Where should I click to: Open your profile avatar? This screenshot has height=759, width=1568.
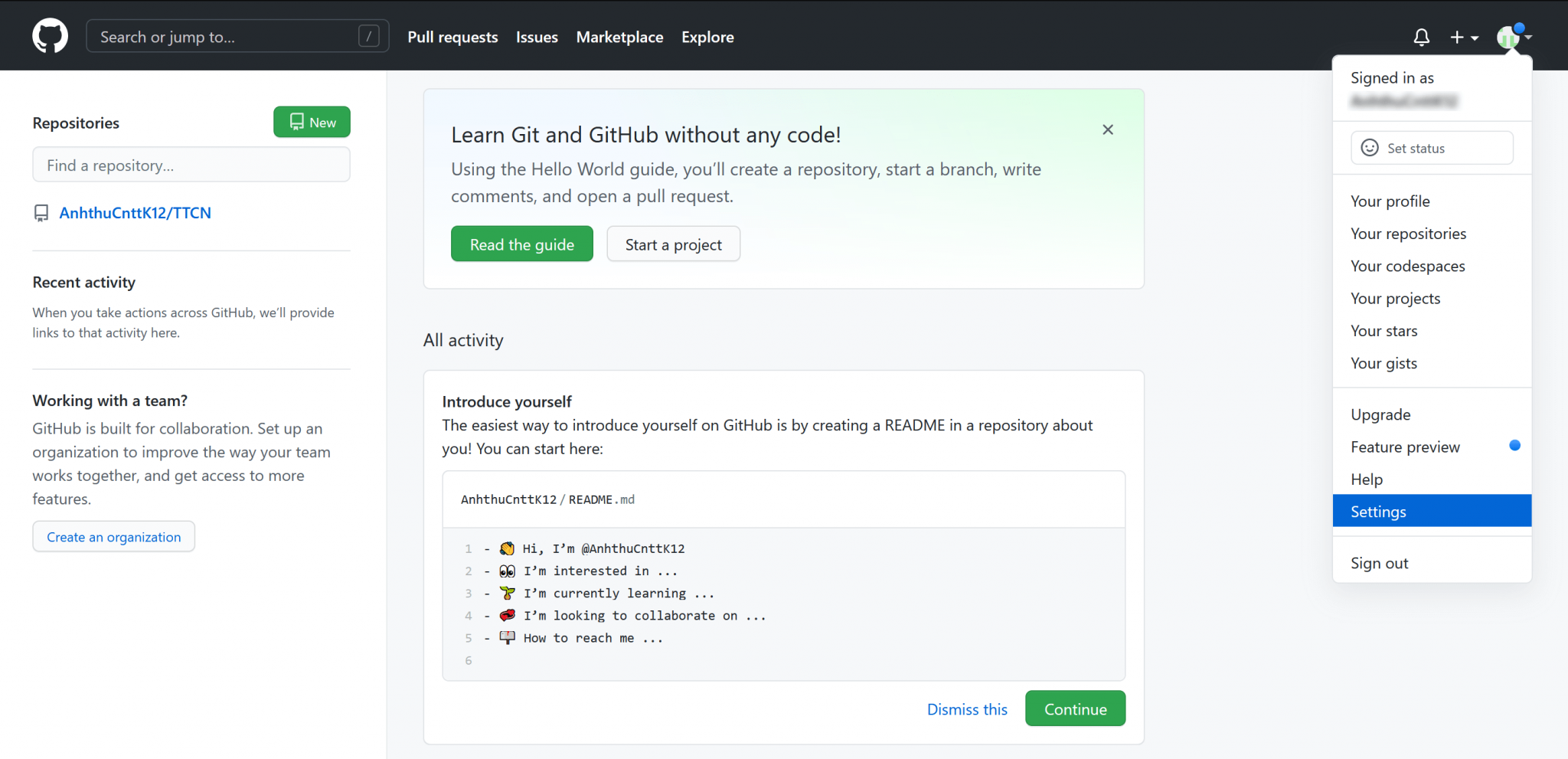pos(1508,37)
